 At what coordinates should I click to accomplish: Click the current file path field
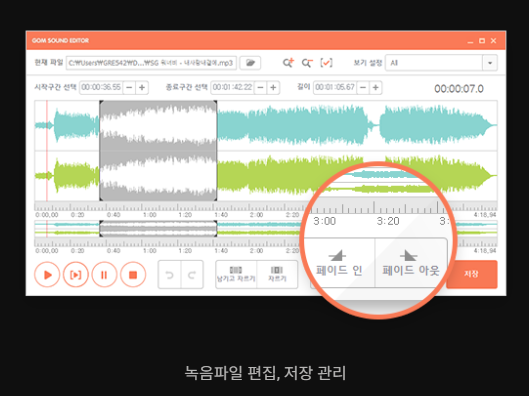pos(151,63)
